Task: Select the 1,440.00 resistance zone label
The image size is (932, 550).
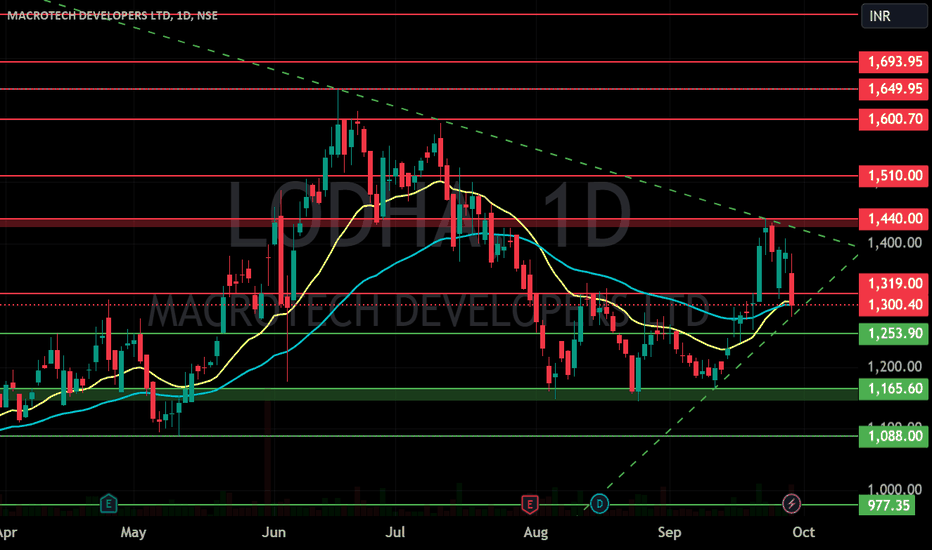Action: point(893,218)
